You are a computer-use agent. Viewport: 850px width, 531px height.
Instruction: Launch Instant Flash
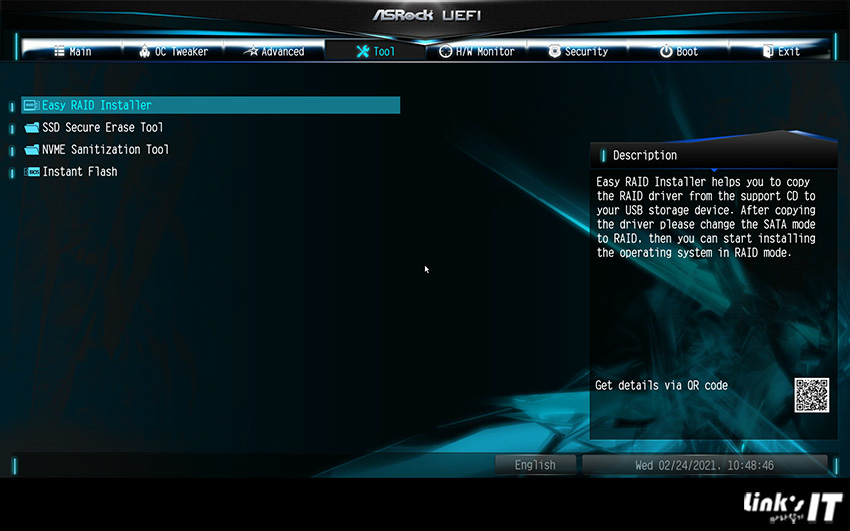(80, 172)
